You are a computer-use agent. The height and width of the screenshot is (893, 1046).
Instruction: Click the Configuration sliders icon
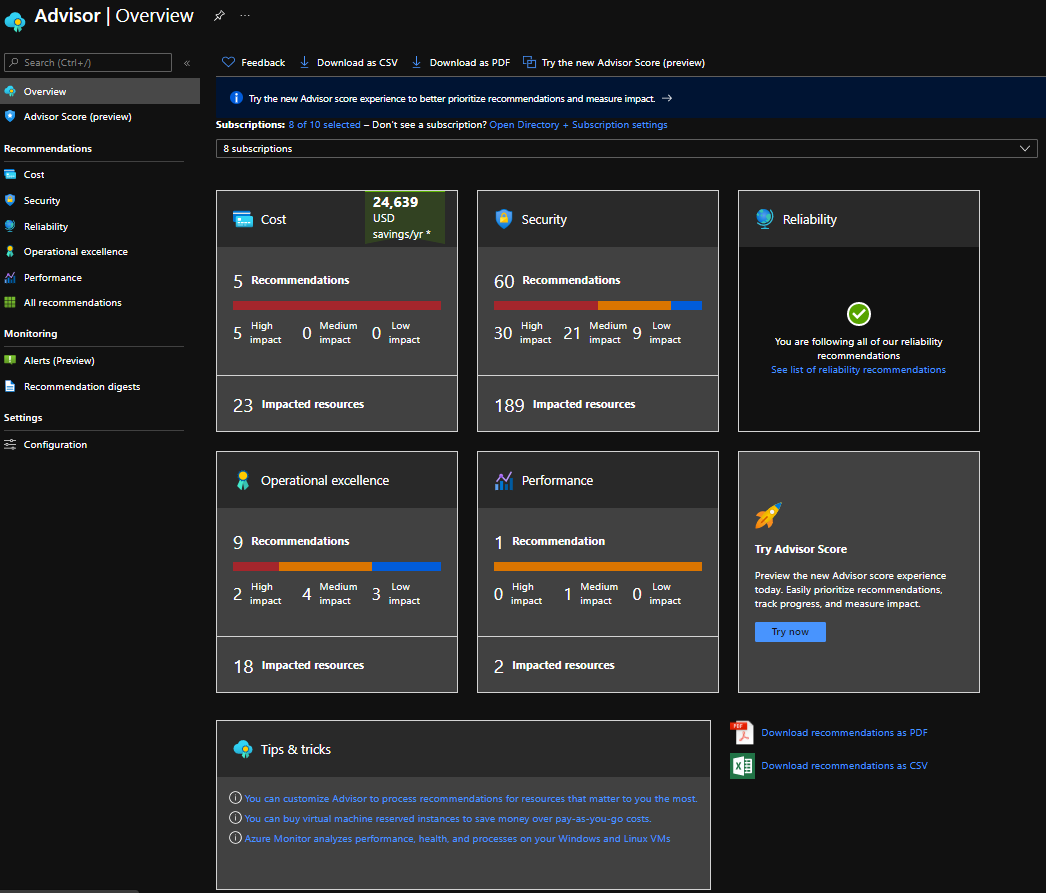(x=10, y=444)
